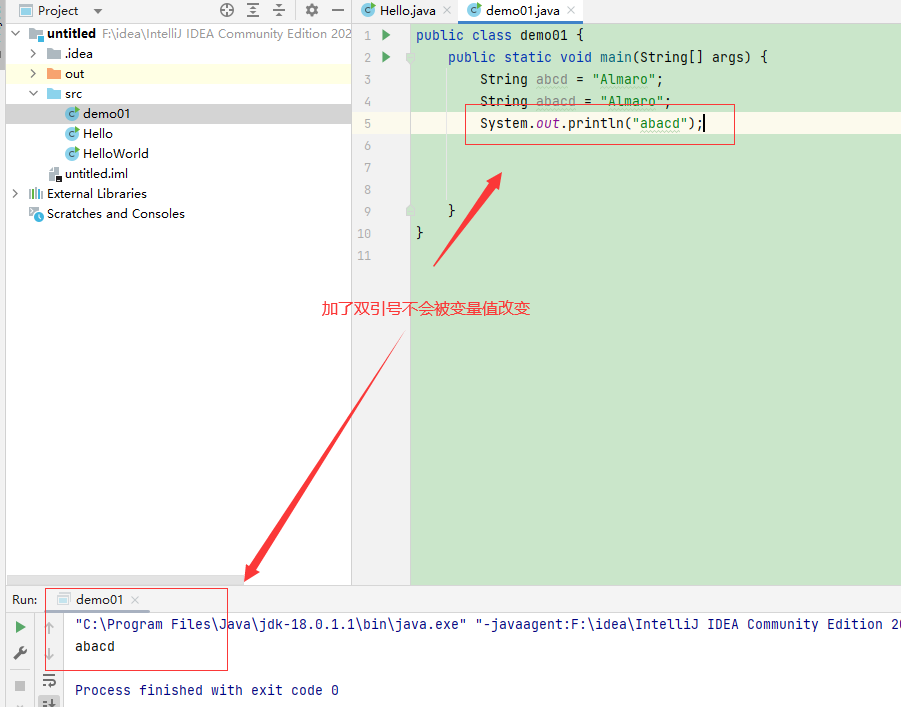The image size is (901, 707).
Task: Click down stack trace arrow in Run panel
Action: pos(49,654)
